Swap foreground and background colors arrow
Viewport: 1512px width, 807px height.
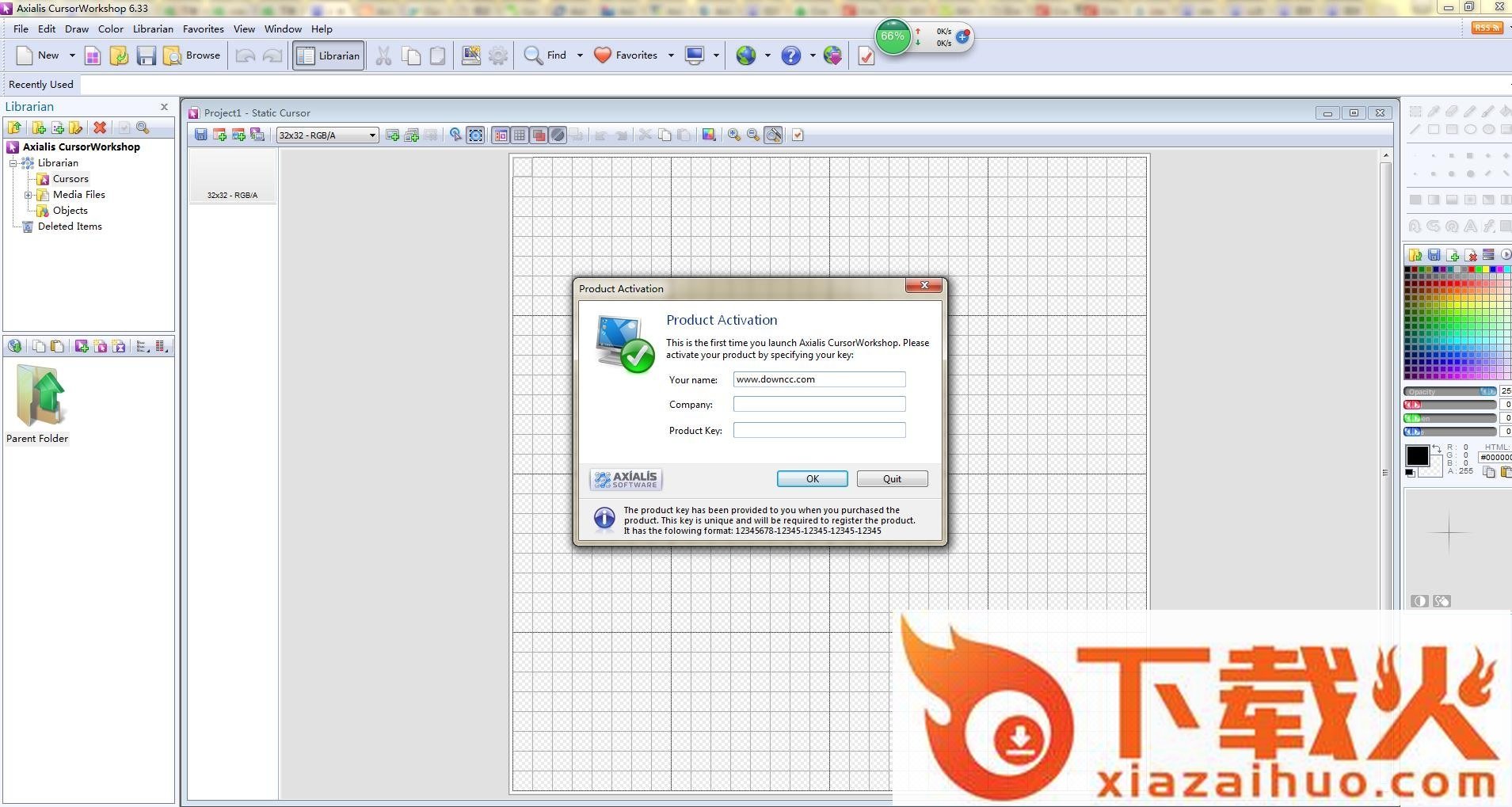[1436, 449]
